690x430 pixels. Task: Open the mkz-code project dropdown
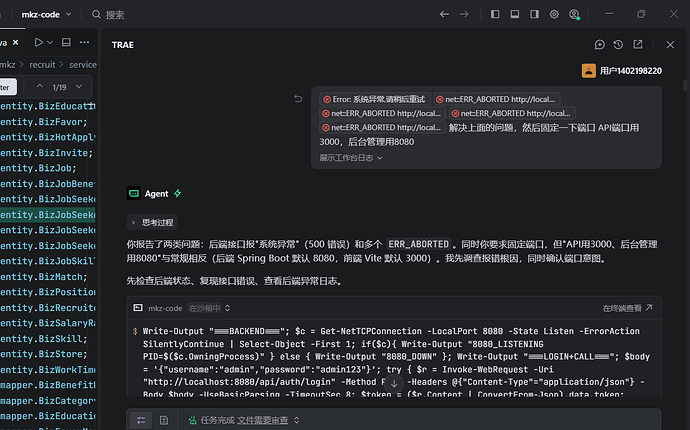coord(46,15)
